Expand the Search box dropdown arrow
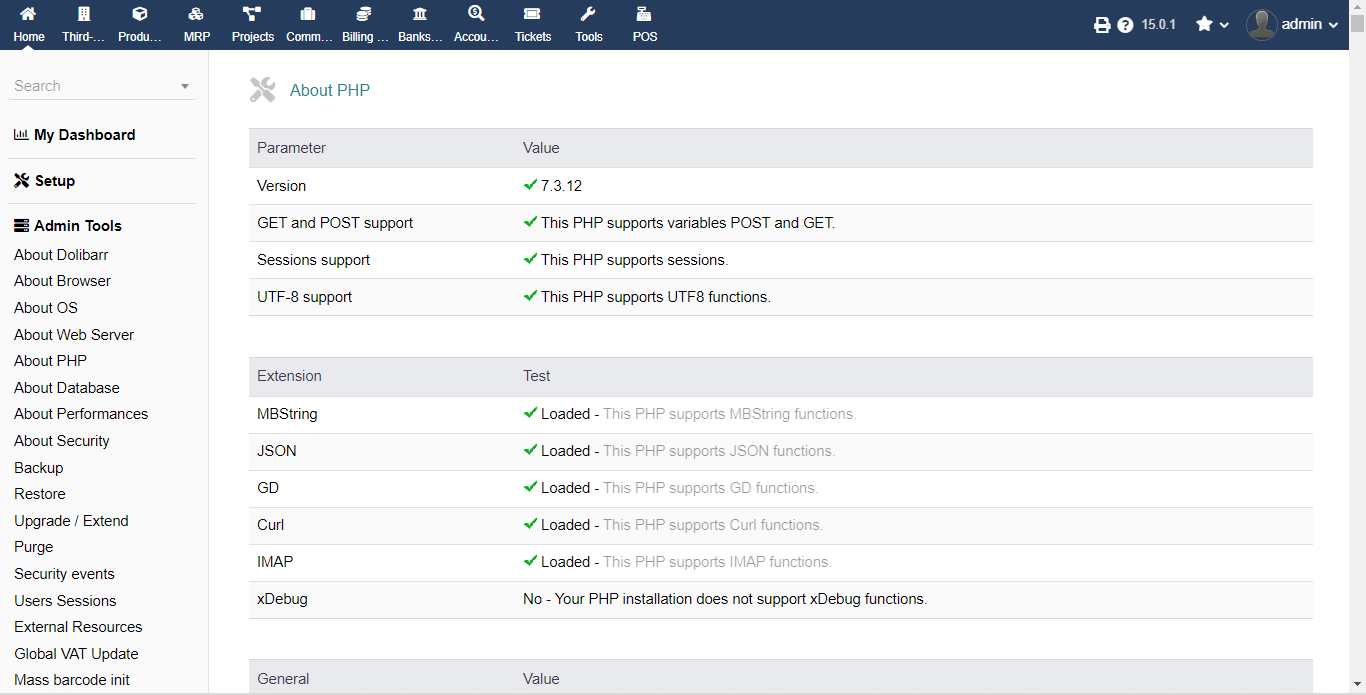The image size is (1366, 695). coord(185,87)
